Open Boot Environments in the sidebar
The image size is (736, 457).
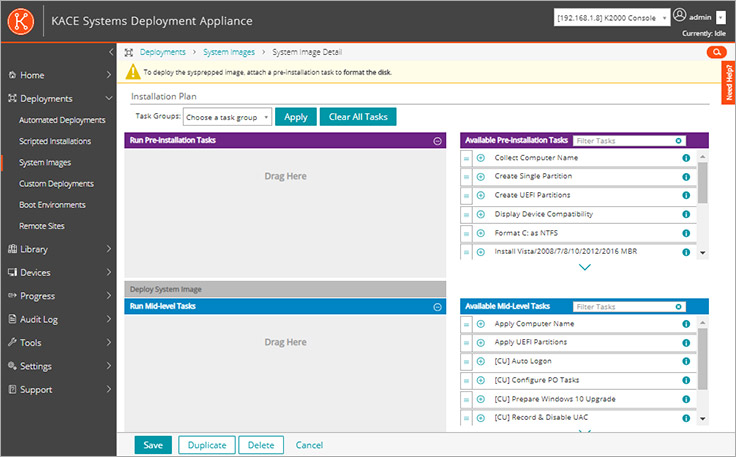(x=52, y=205)
